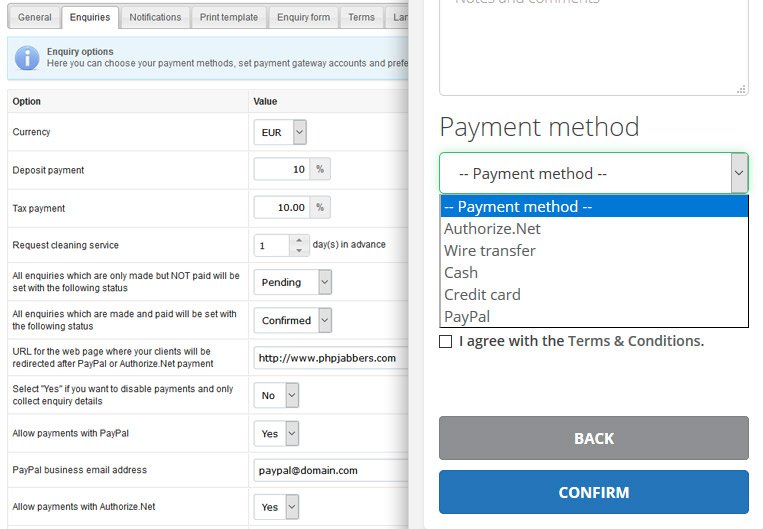Toggle the Allow payments with PayPal dropdown
Viewport: 763px width, 529px height.
pos(276,434)
